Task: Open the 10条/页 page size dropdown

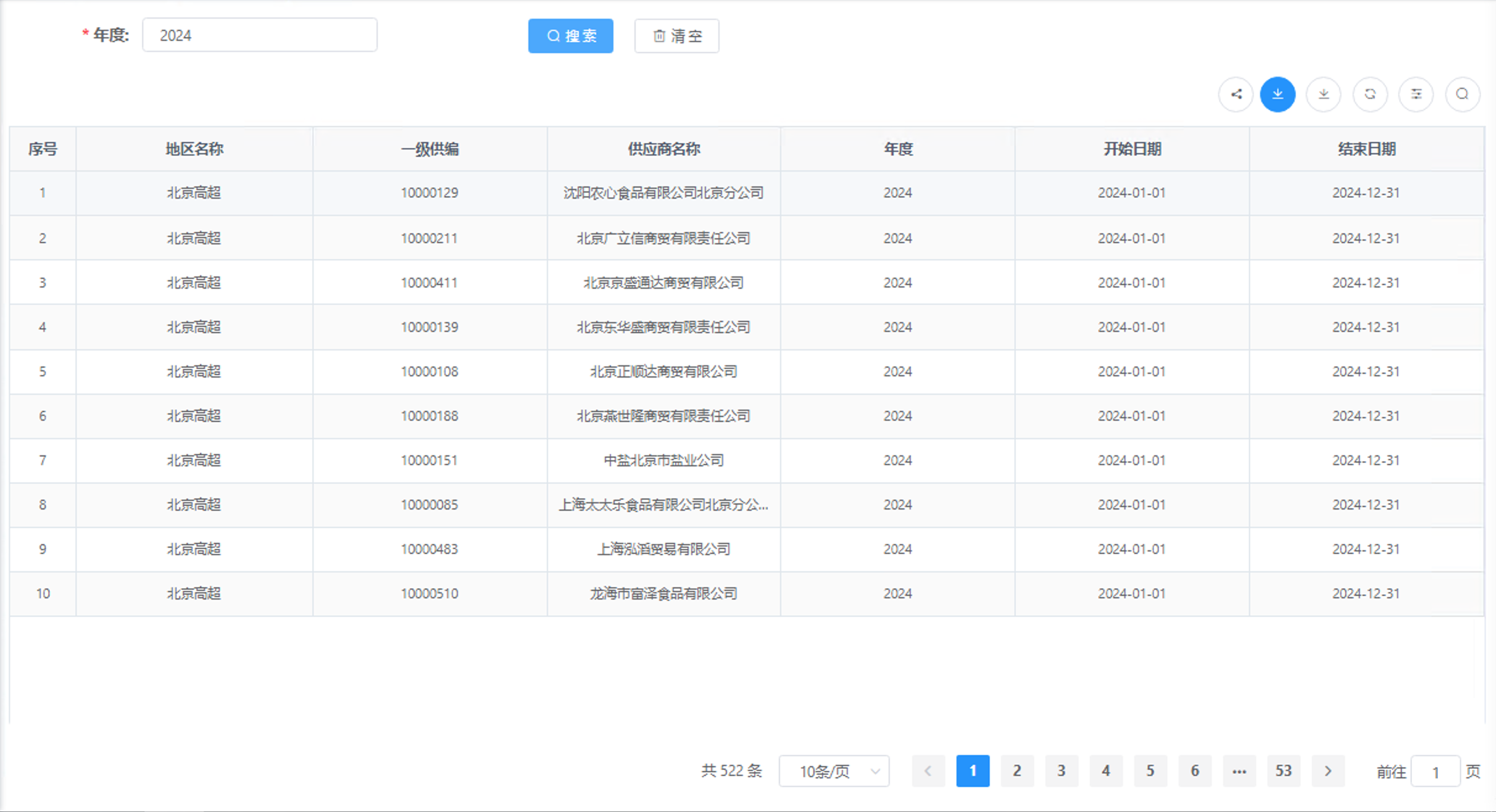Action: 834,771
